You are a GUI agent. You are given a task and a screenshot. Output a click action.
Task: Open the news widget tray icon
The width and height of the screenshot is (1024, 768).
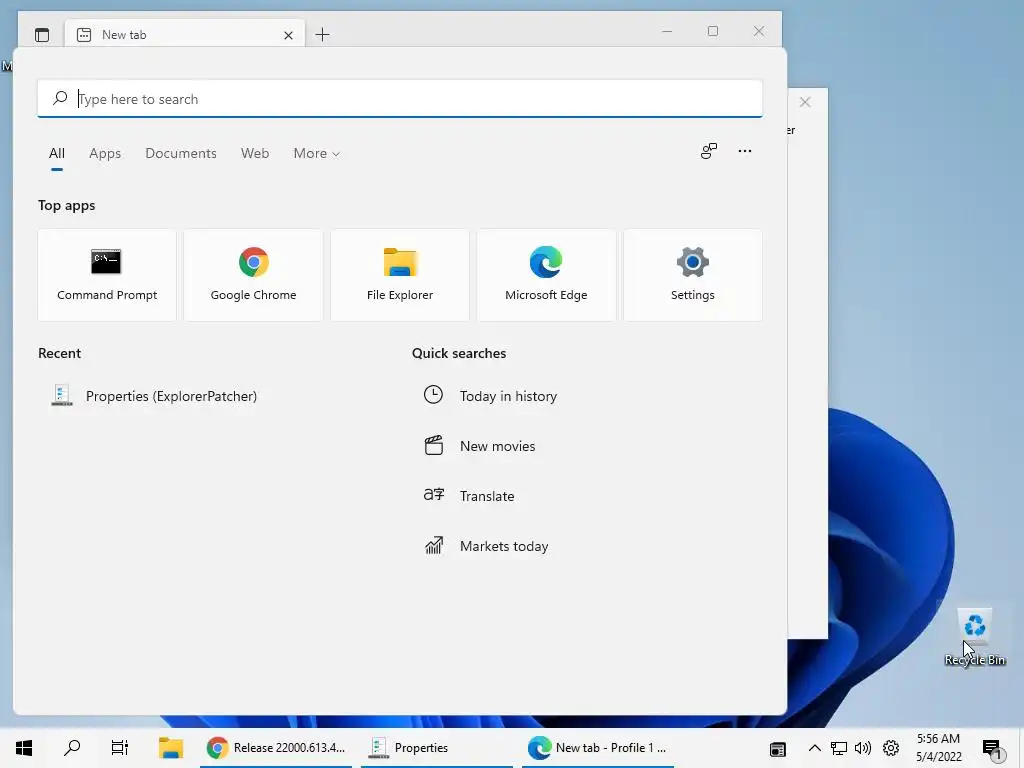tap(777, 748)
